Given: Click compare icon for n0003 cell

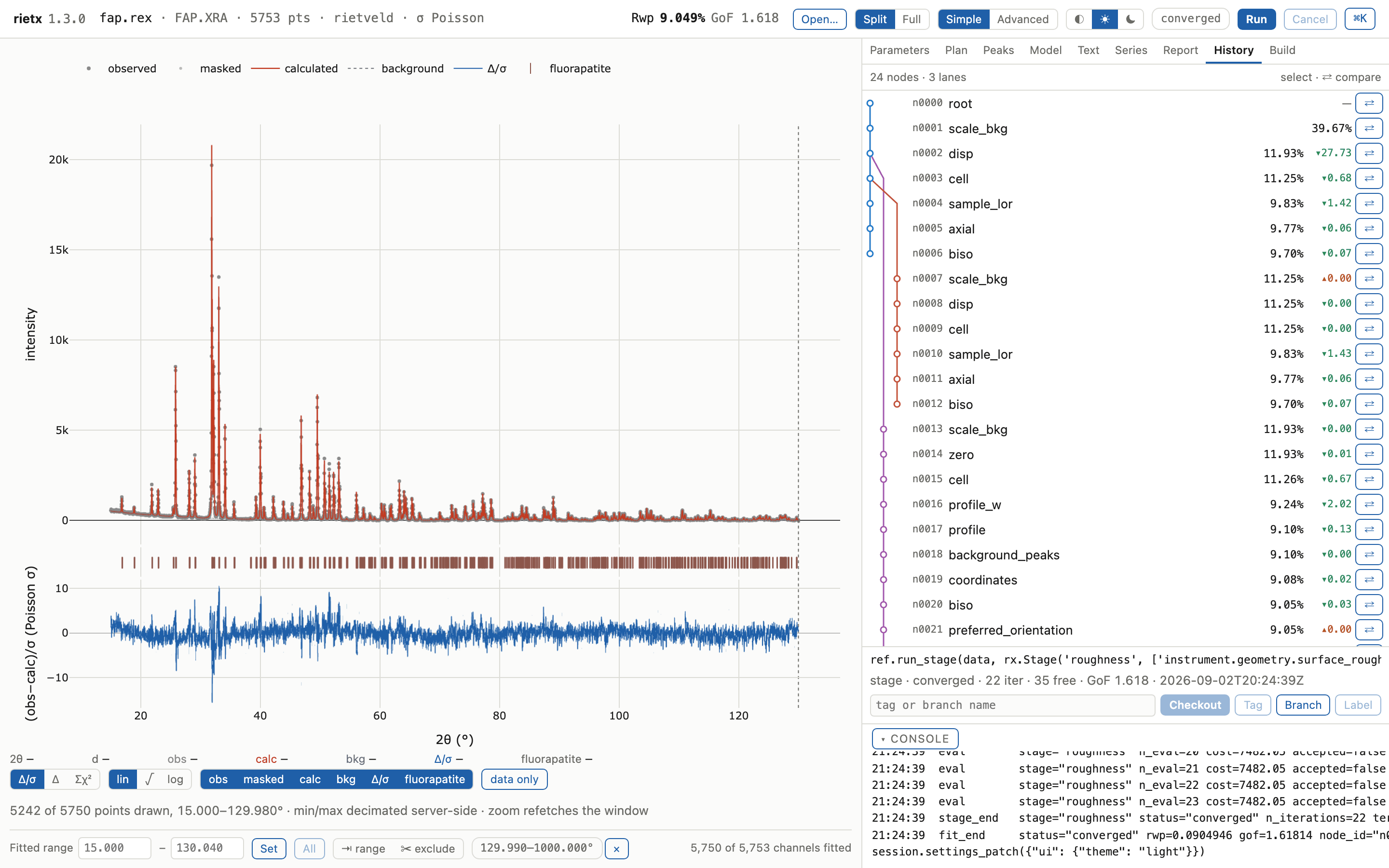Looking at the screenshot, I should (x=1368, y=178).
